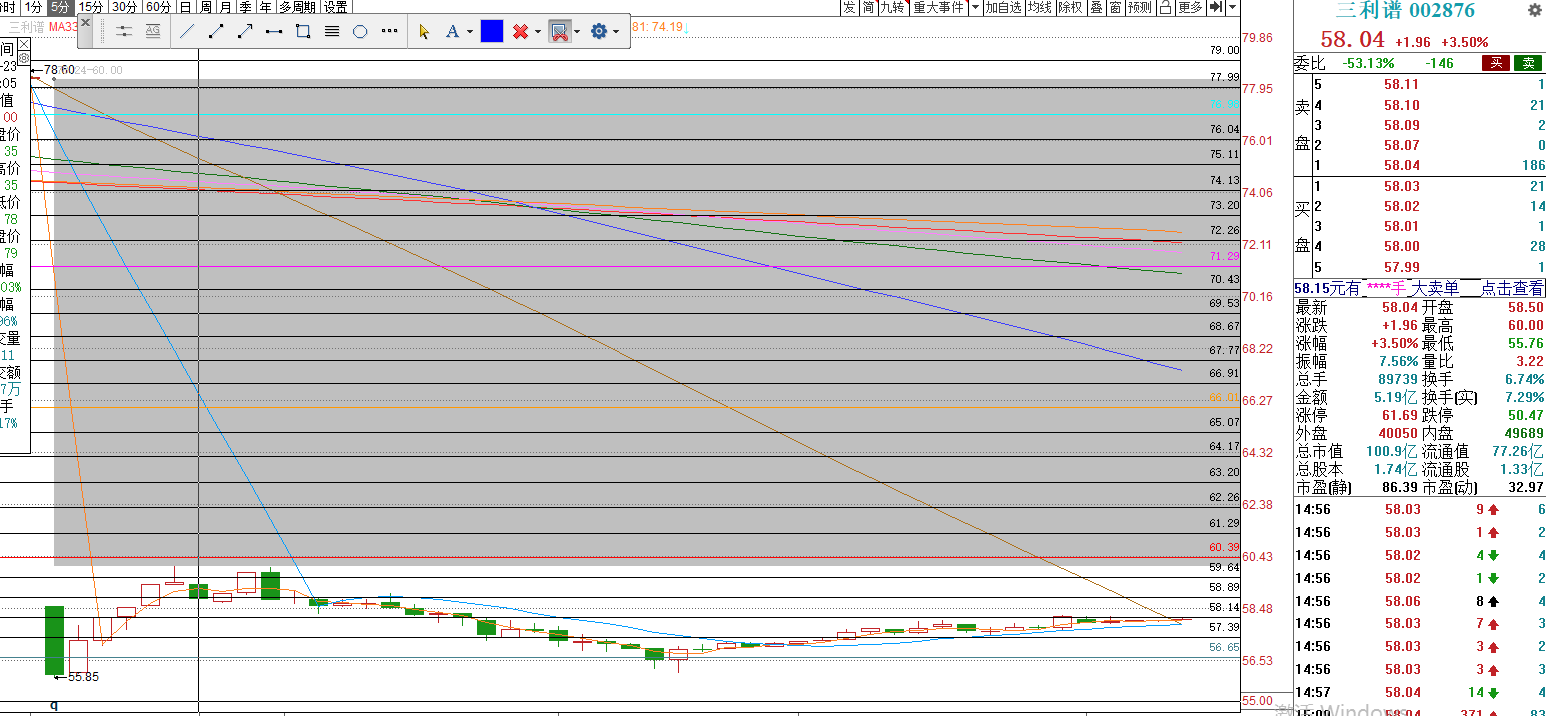The image size is (1546, 716).
Task: Select the straight line drawing tool
Action: [187, 31]
